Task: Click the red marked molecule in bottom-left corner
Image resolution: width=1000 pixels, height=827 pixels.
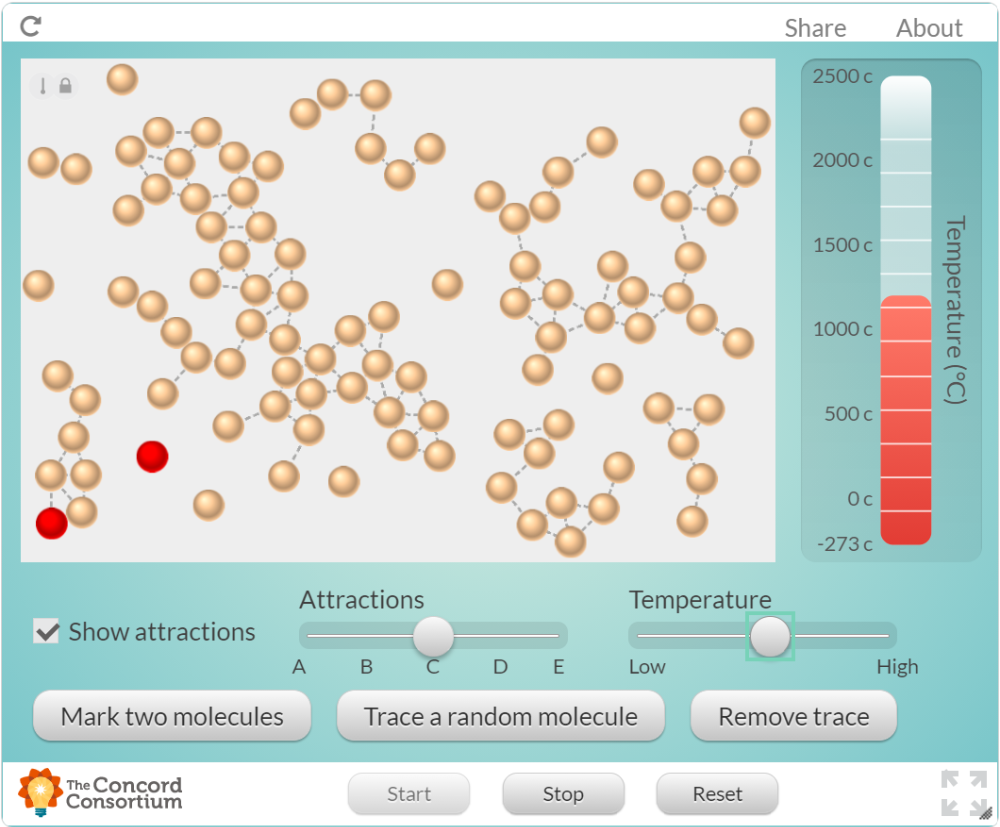Action: (x=52, y=523)
